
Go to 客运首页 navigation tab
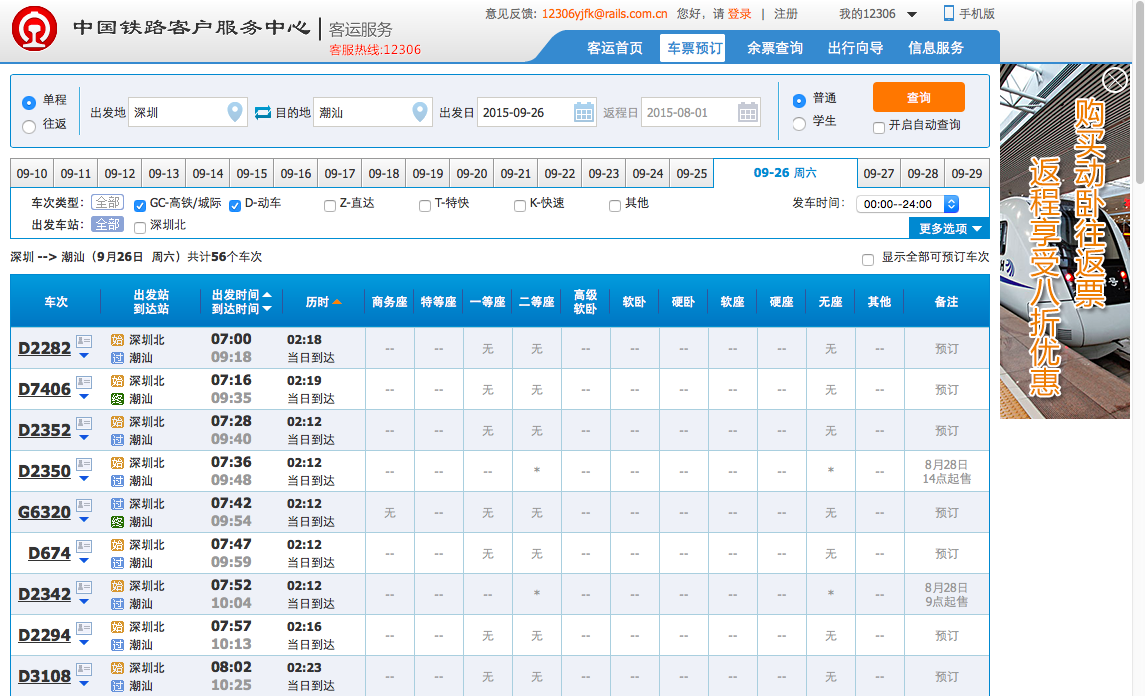[x=615, y=48]
